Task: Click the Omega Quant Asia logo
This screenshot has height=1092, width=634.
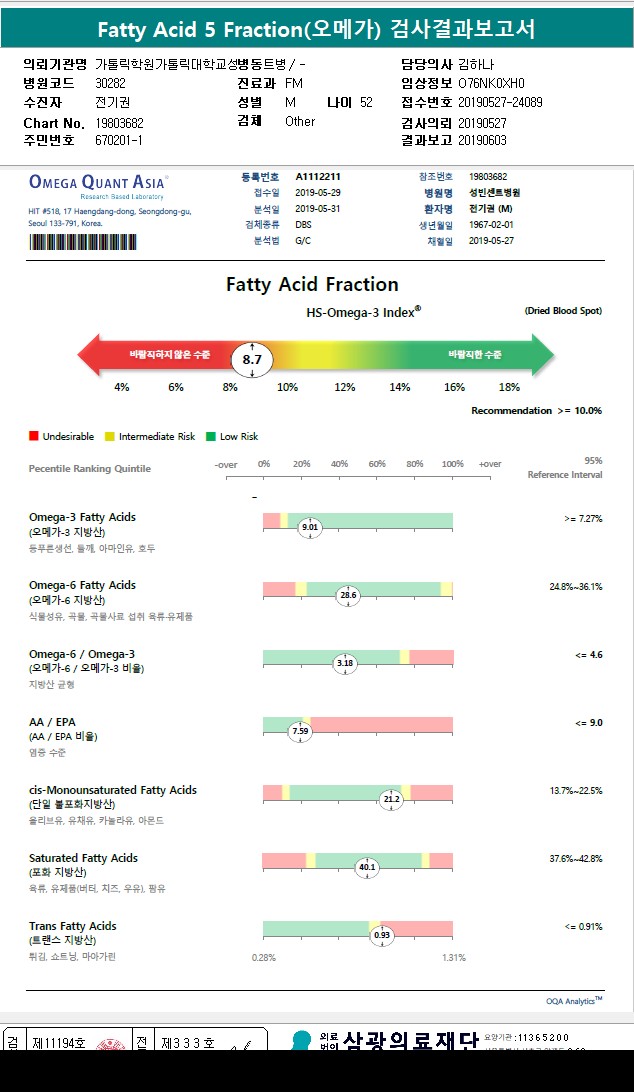Action: [x=98, y=183]
